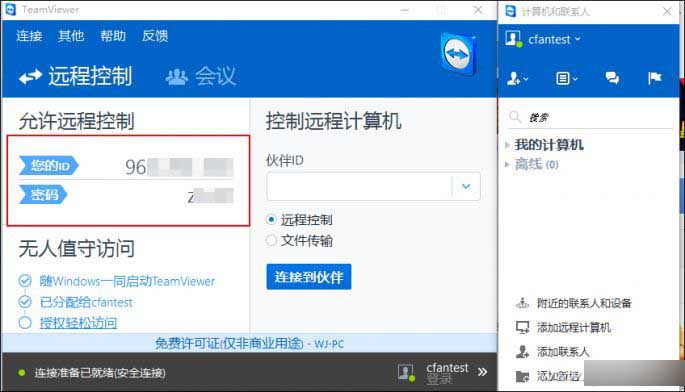Click the contacts window title icon
This screenshot has height=392, width=685.
[510, 11]
